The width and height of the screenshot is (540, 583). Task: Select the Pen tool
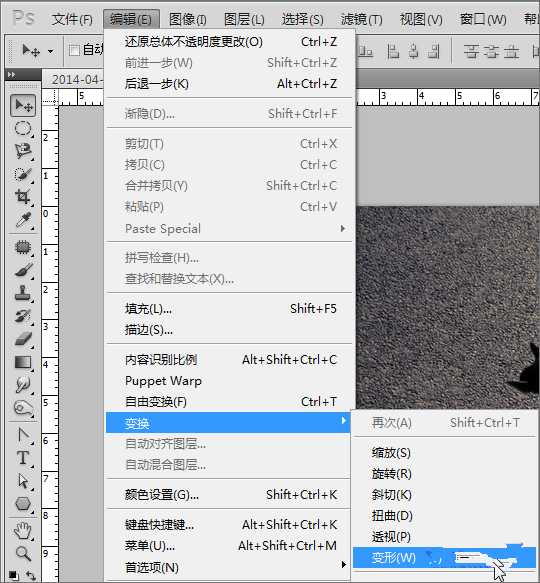coord(23,435)
